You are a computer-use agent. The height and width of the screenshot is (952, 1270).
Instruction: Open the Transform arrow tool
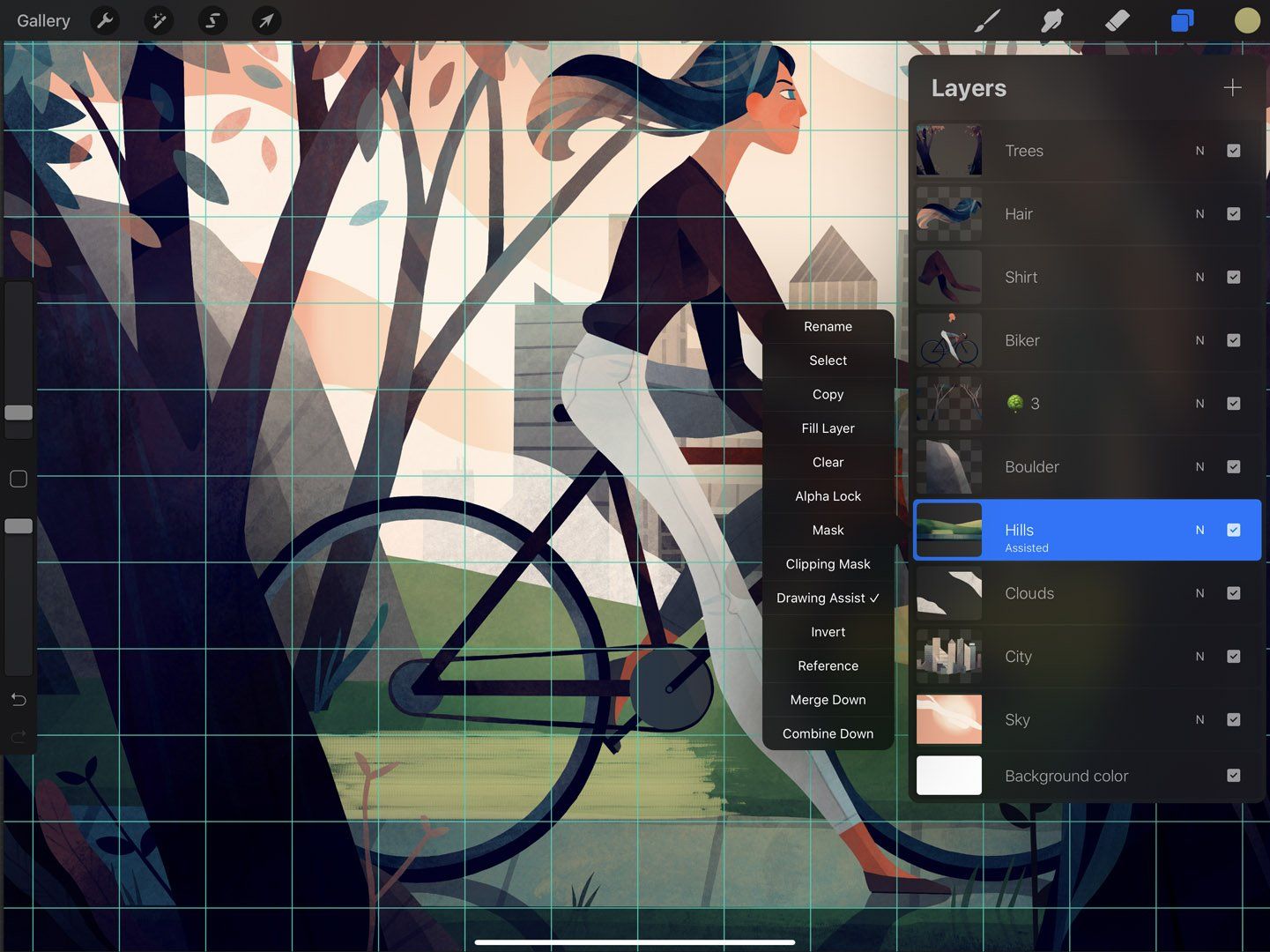[x=266, y=20]
